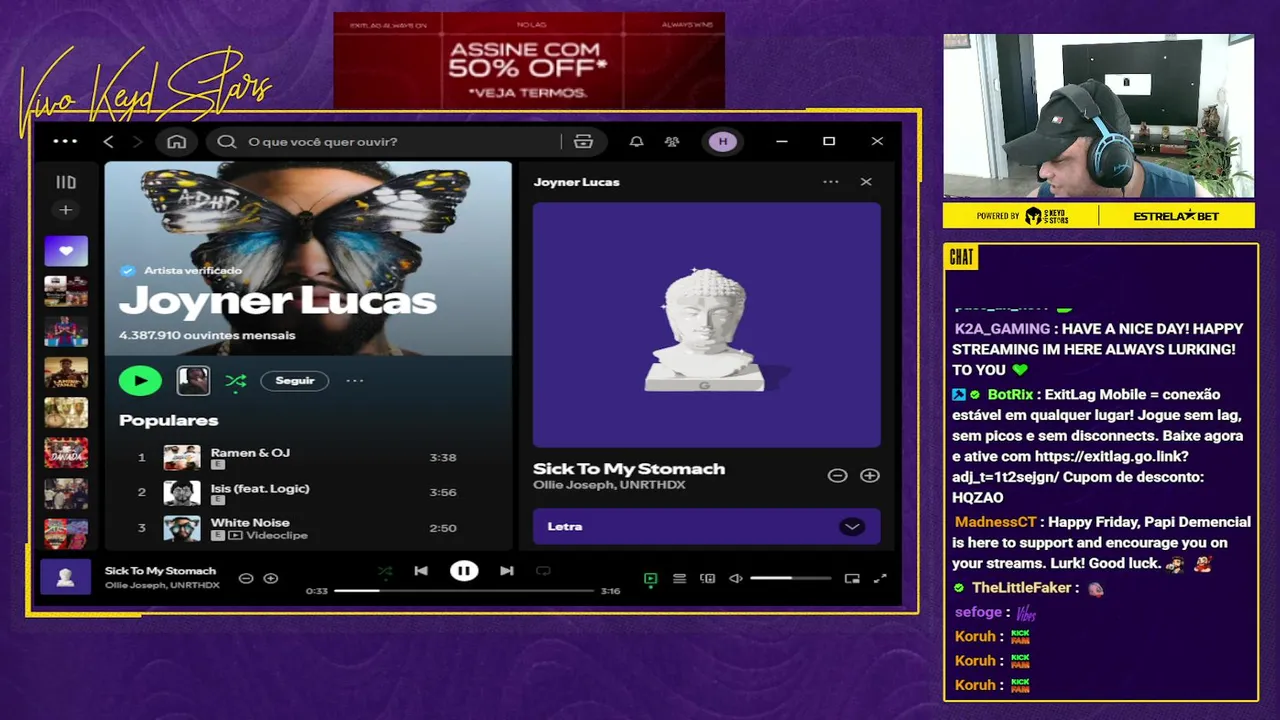Open the Spotify Home page
Viewport: 1280px width, 720px height.
pyautogui.click(x=177, y=142)
